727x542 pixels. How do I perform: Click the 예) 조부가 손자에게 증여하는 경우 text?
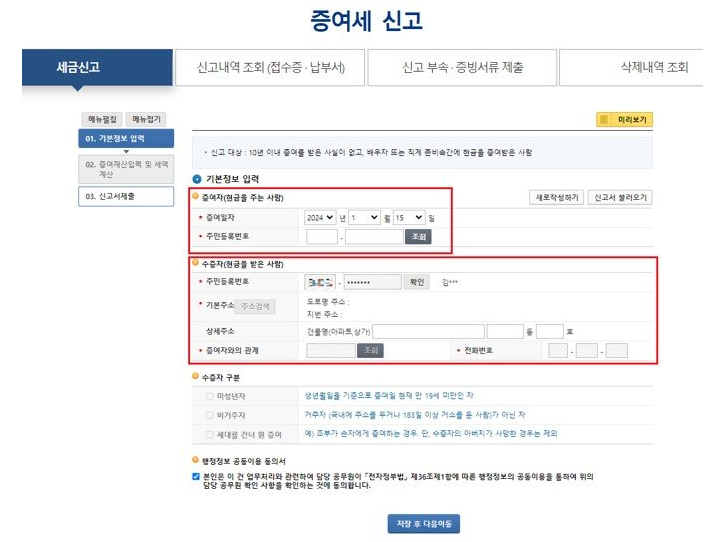431,434
